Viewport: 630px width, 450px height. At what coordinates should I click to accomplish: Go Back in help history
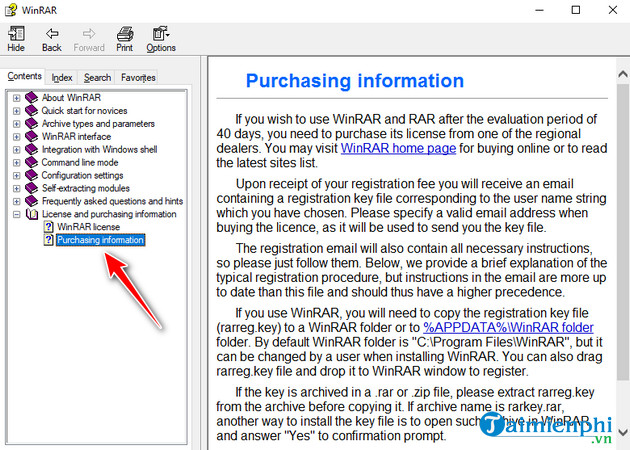pyautogui.click(x=51, y=39)
